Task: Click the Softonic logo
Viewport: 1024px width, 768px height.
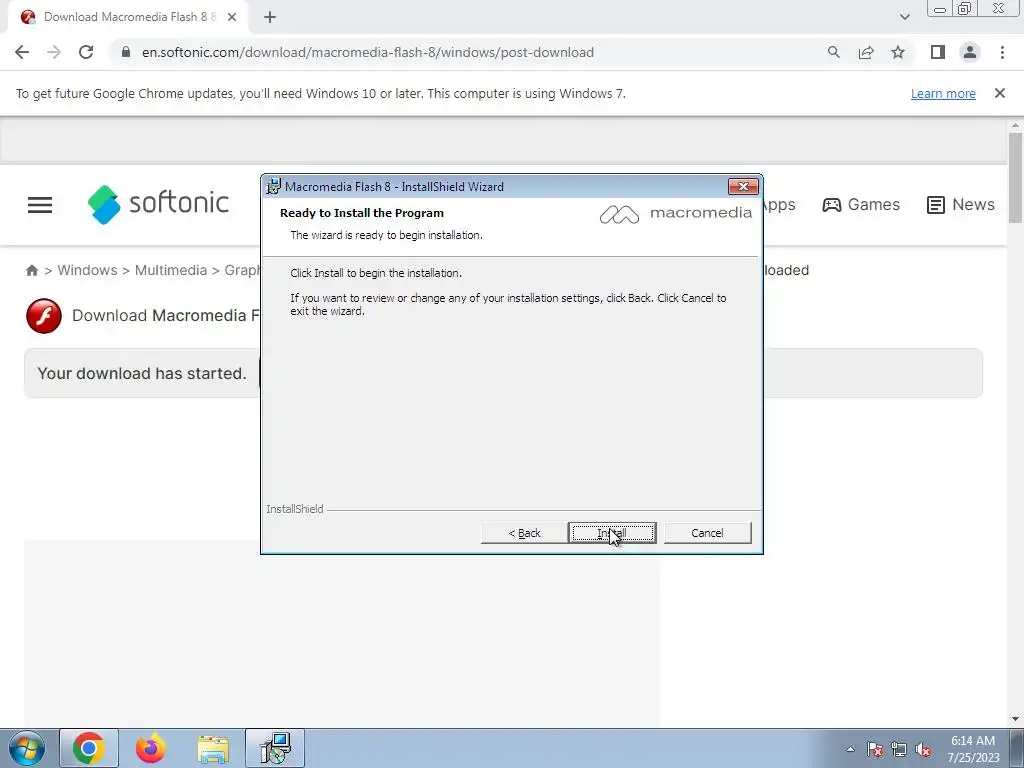Action: pos(159,204)
